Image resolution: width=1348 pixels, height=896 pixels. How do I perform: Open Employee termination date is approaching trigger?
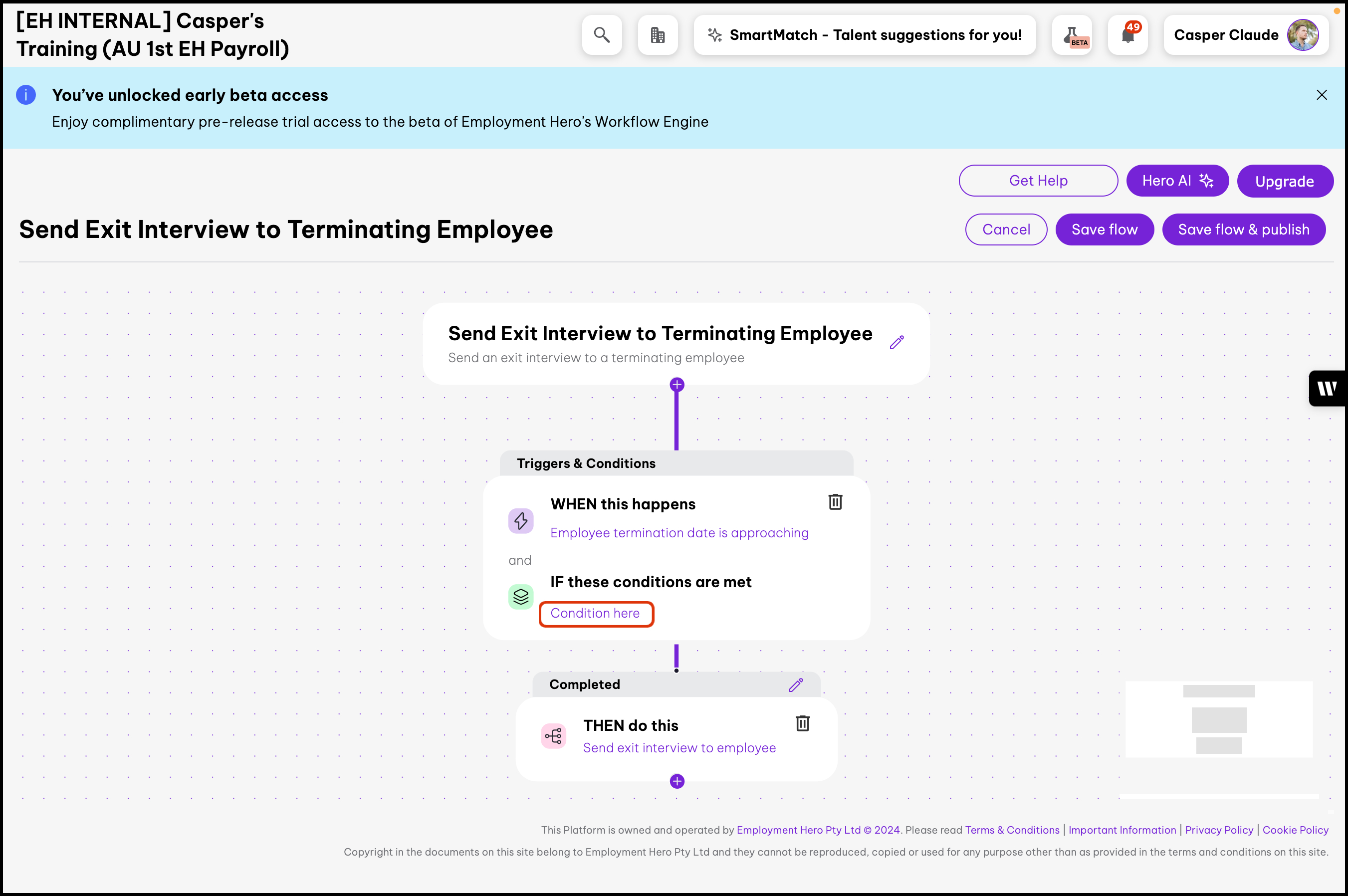[x=679, y=533]
